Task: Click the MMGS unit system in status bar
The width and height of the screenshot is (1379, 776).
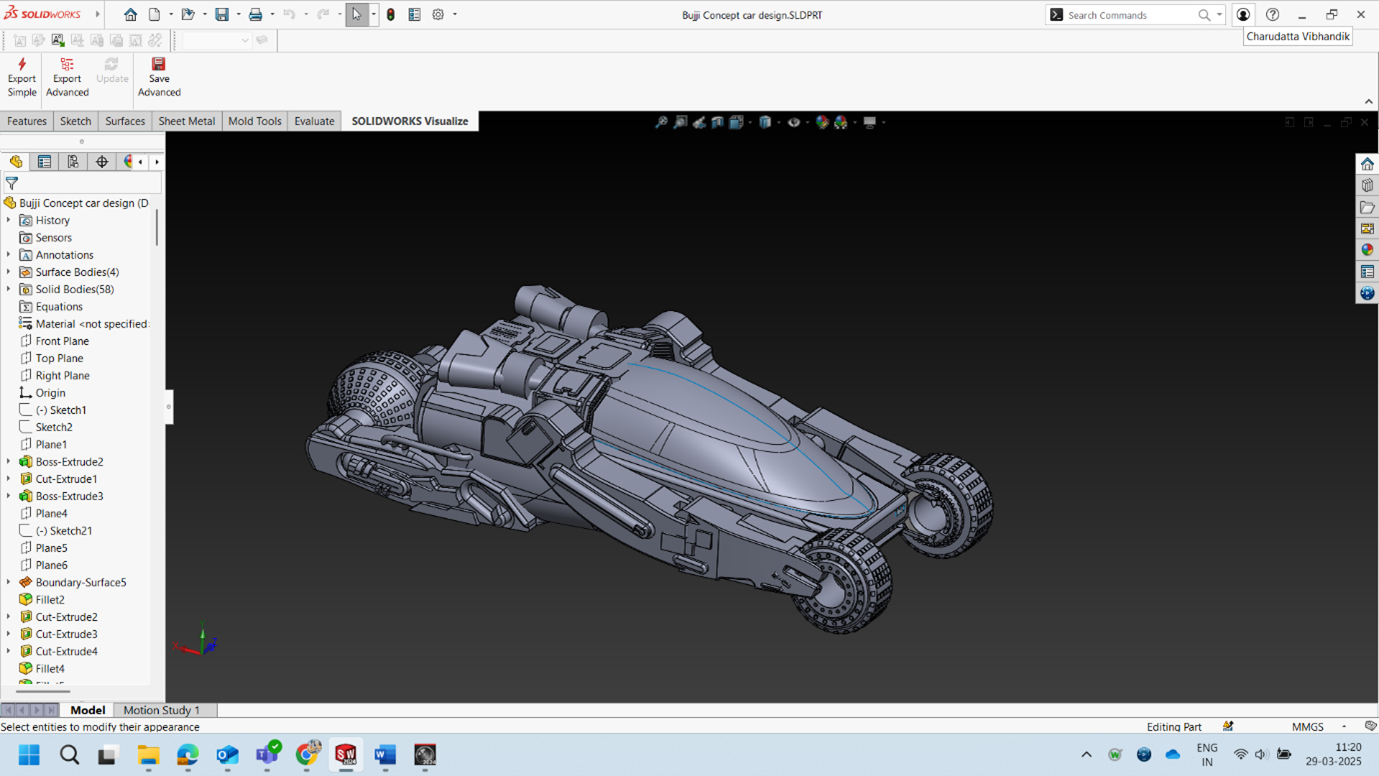Action: click(x=1307, y=727)
